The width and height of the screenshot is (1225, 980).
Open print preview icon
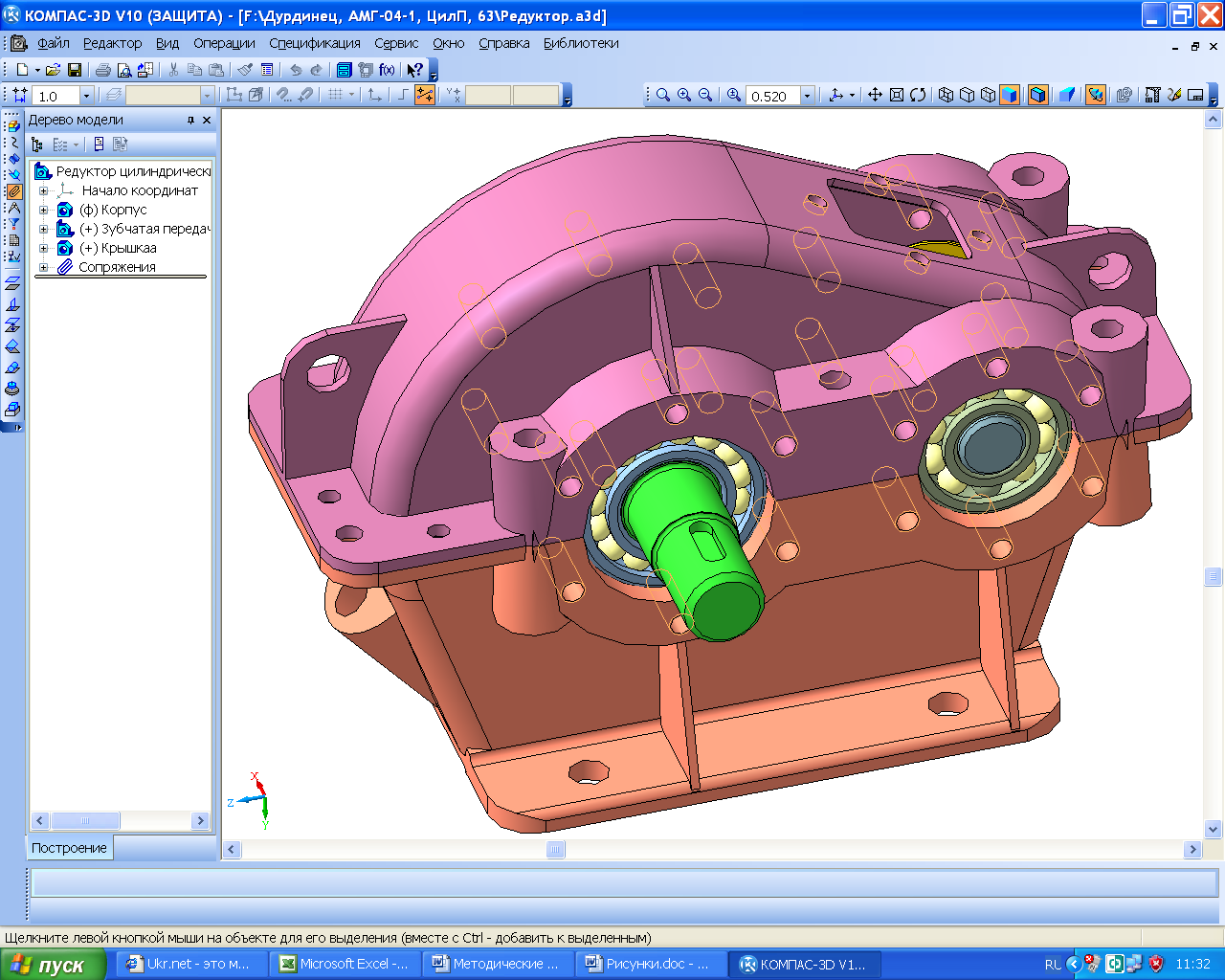tap(124, 70)
